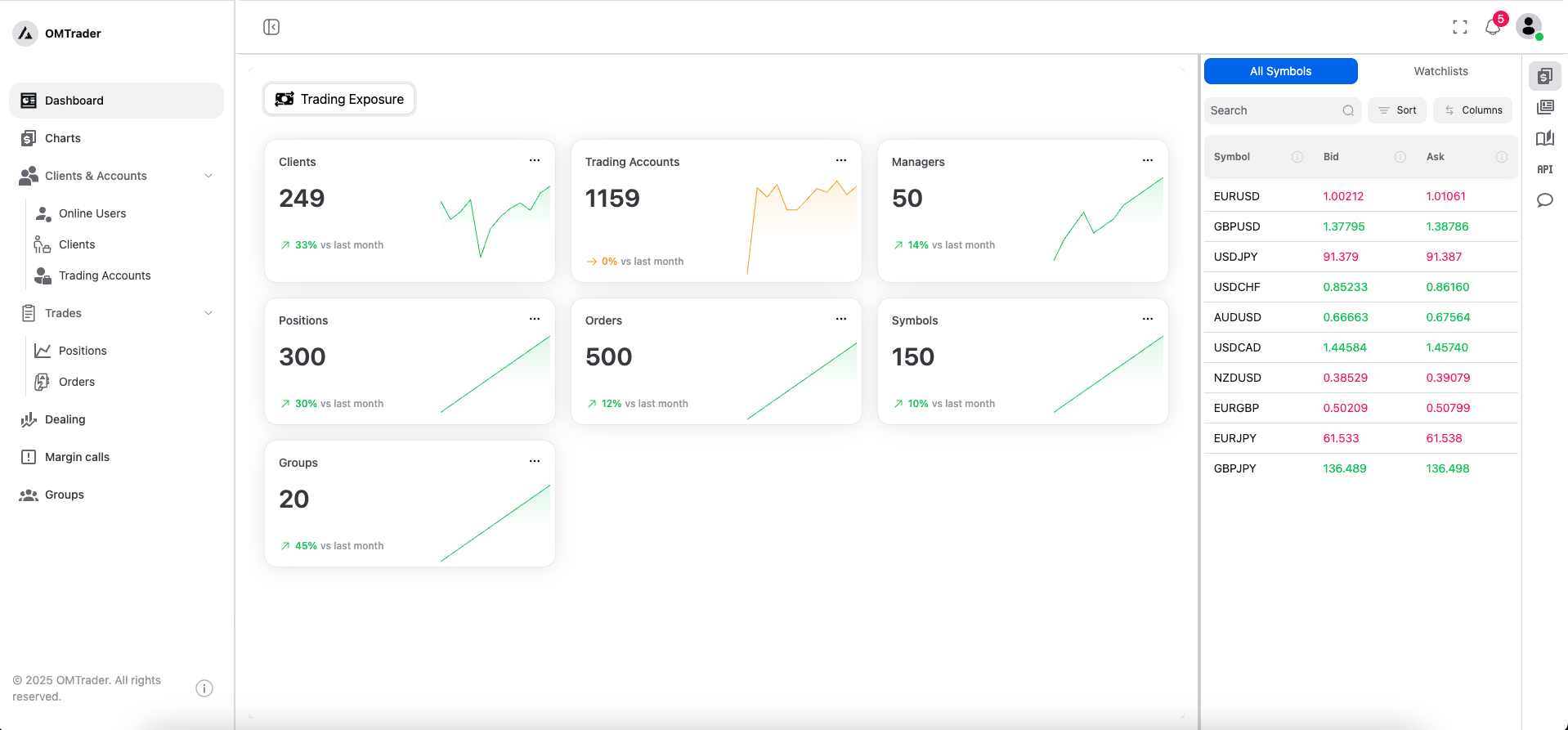Collapse the Clients & Accounts section

(208, 176)
